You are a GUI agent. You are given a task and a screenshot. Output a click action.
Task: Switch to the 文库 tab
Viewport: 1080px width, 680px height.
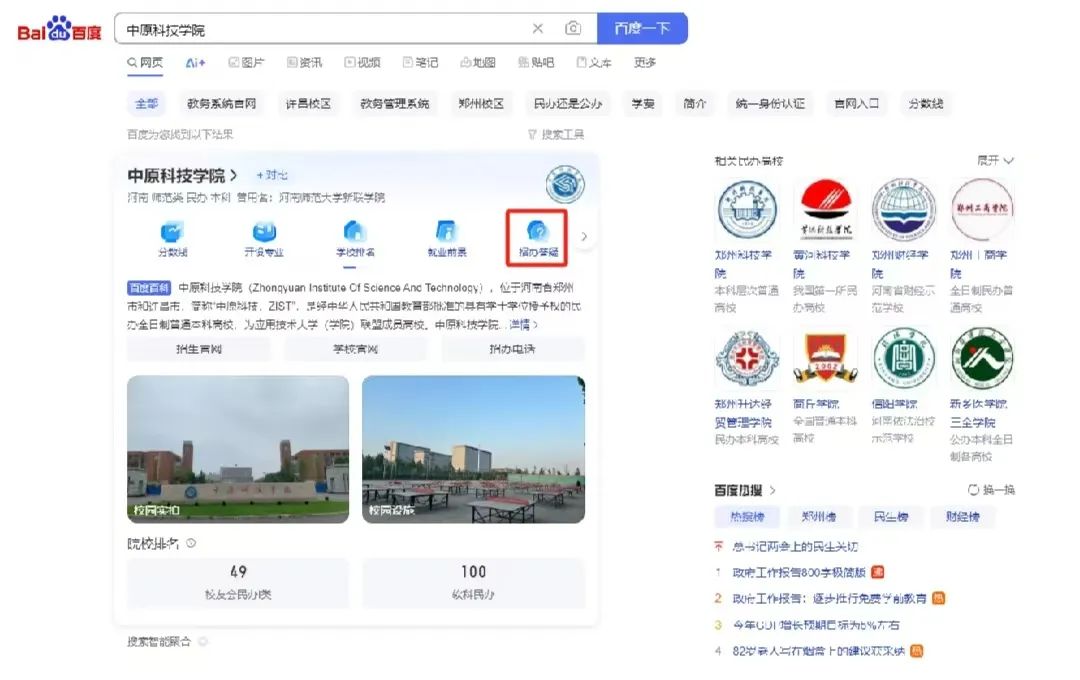point(594,63)
